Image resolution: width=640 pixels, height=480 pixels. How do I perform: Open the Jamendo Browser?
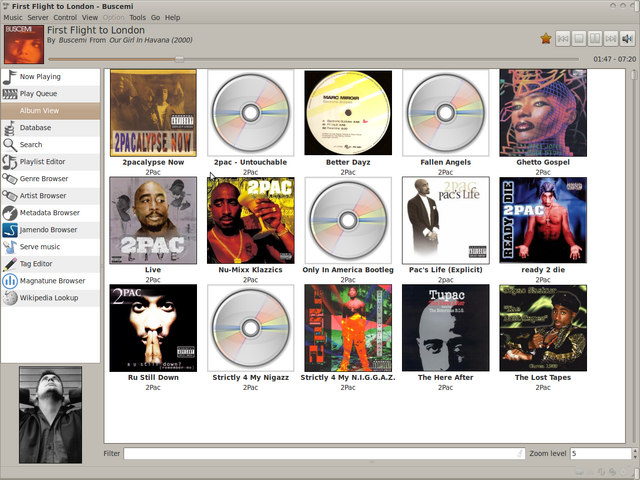[x=50, y=230]
